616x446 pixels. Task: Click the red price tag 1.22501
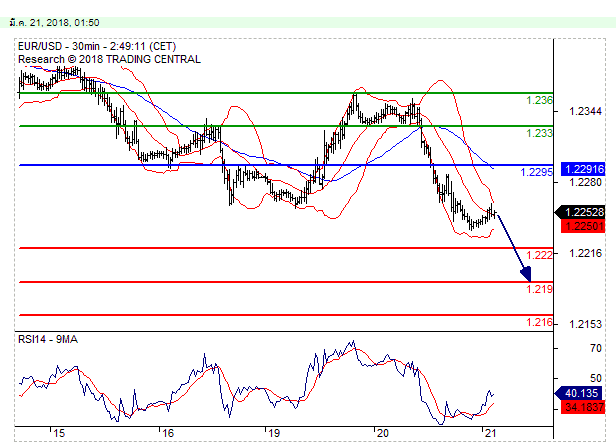click(583, 226)
